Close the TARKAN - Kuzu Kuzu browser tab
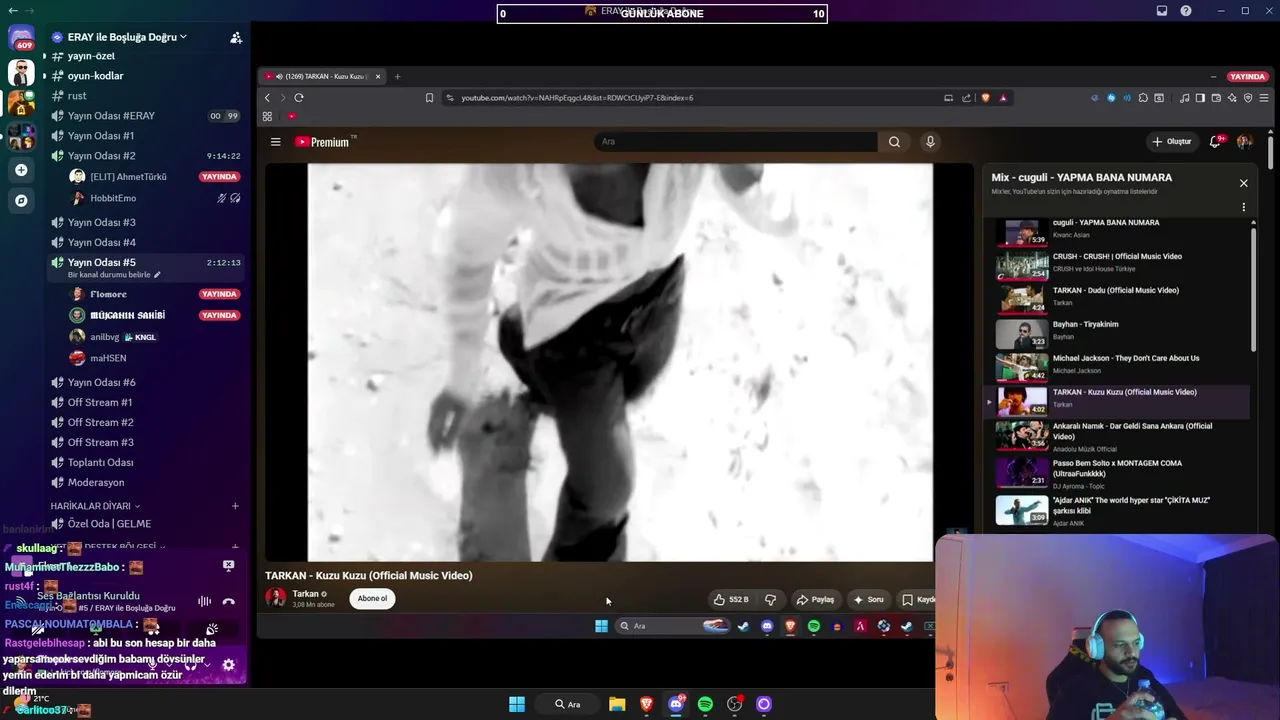The width and height of the screenshot is (1280, 720). click(x=378, y=76)
